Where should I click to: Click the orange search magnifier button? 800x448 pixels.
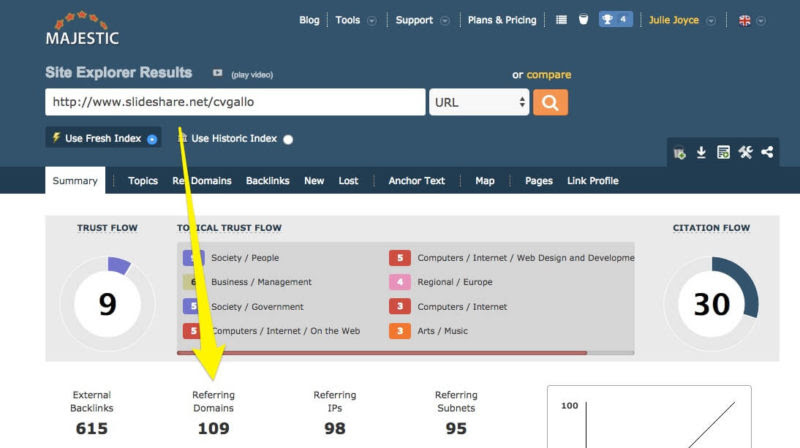pos(550,103)
